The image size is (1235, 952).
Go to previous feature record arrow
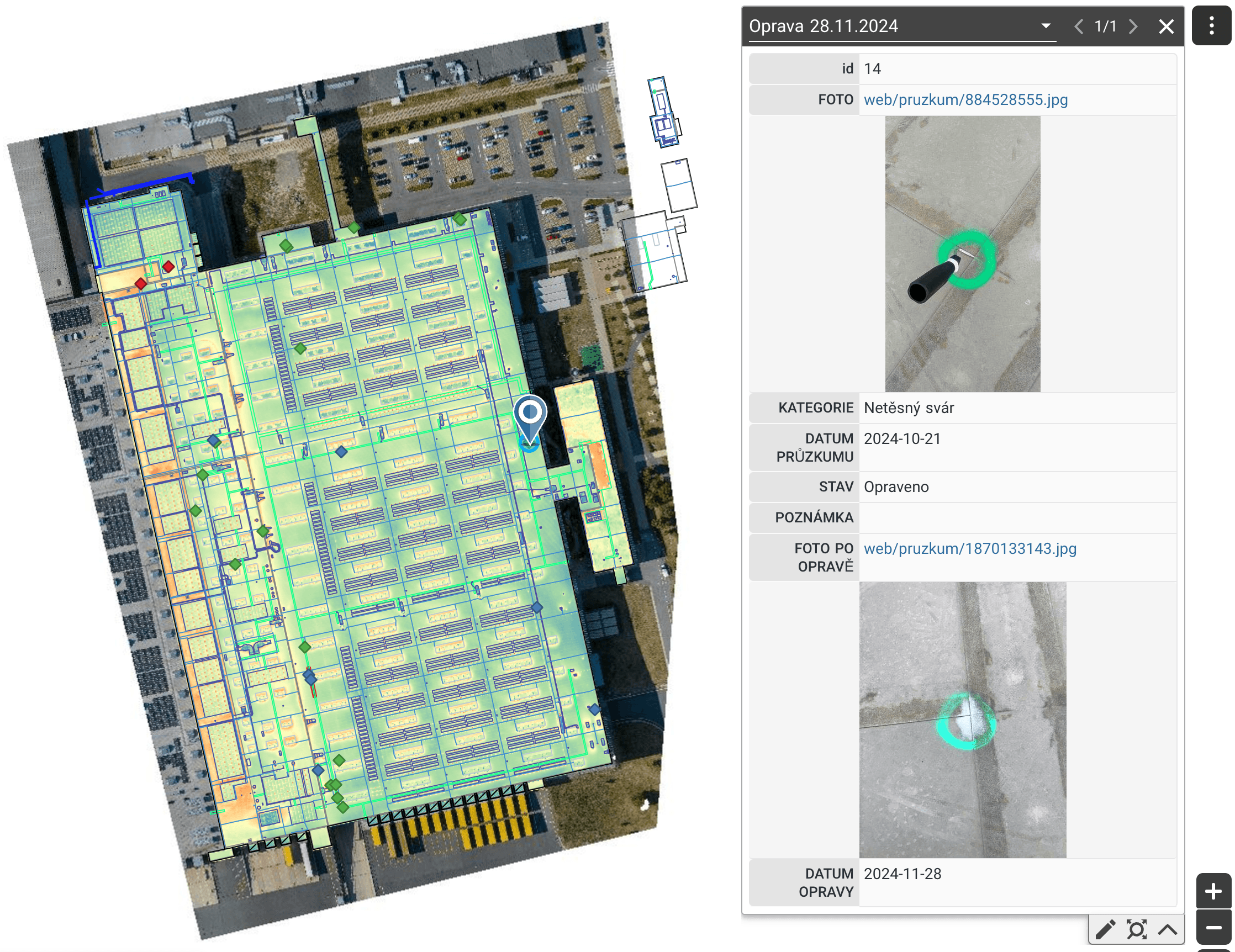[x=1079, y=27]
